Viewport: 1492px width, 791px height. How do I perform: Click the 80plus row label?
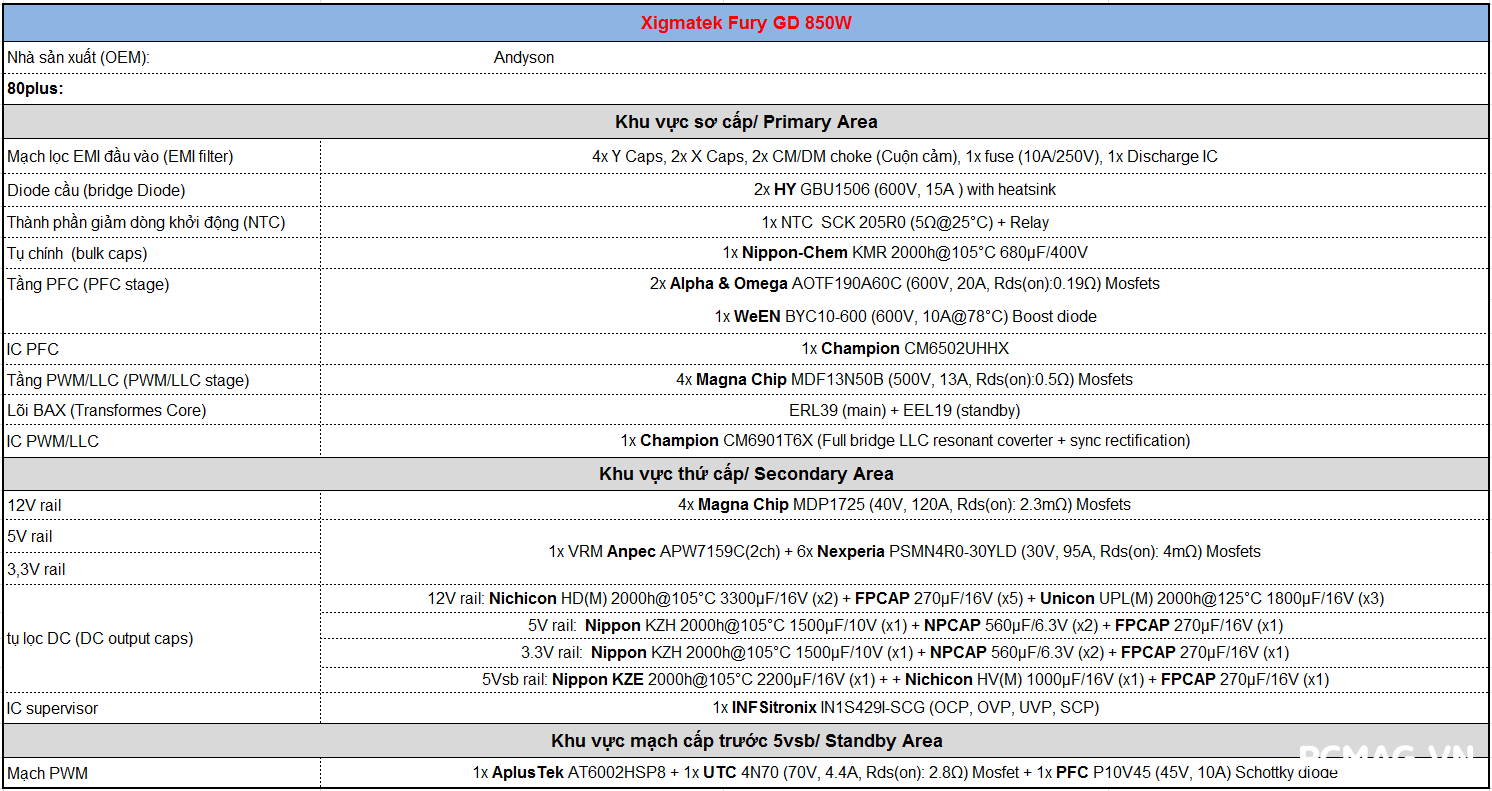(x=35, y=88)
